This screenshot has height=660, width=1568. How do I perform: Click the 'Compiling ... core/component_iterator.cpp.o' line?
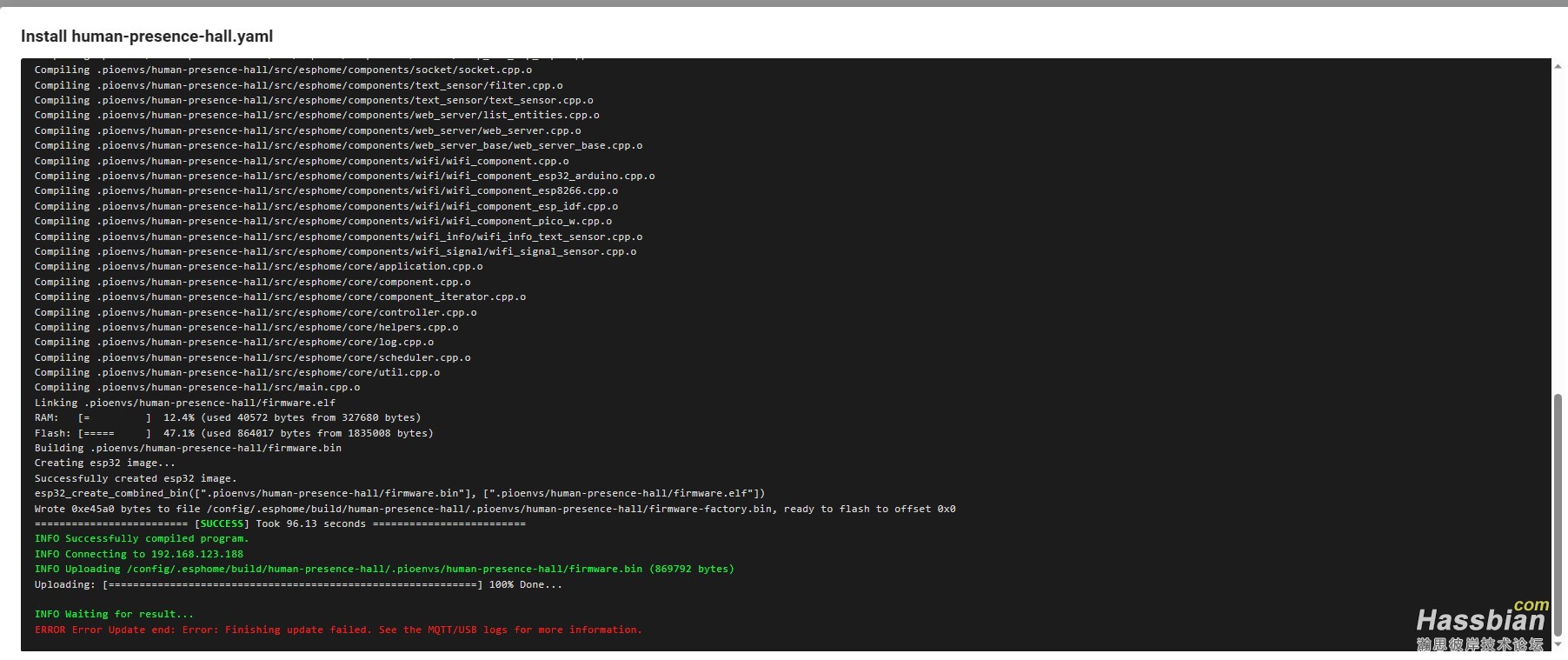(x=280, y=297)
